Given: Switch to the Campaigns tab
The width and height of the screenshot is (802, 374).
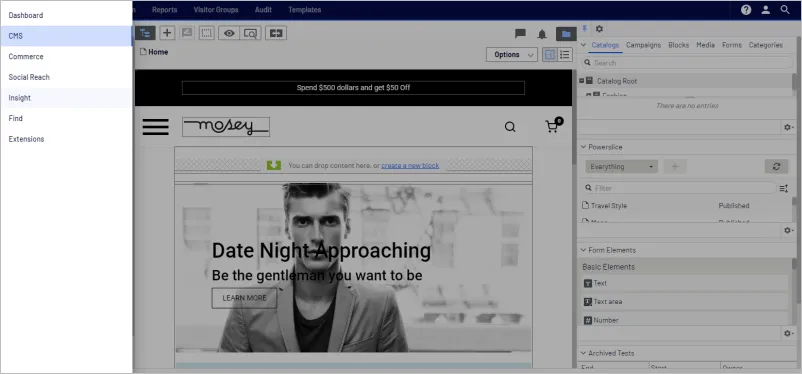Looking at the screenshot, I should click(x=643, y=45).
